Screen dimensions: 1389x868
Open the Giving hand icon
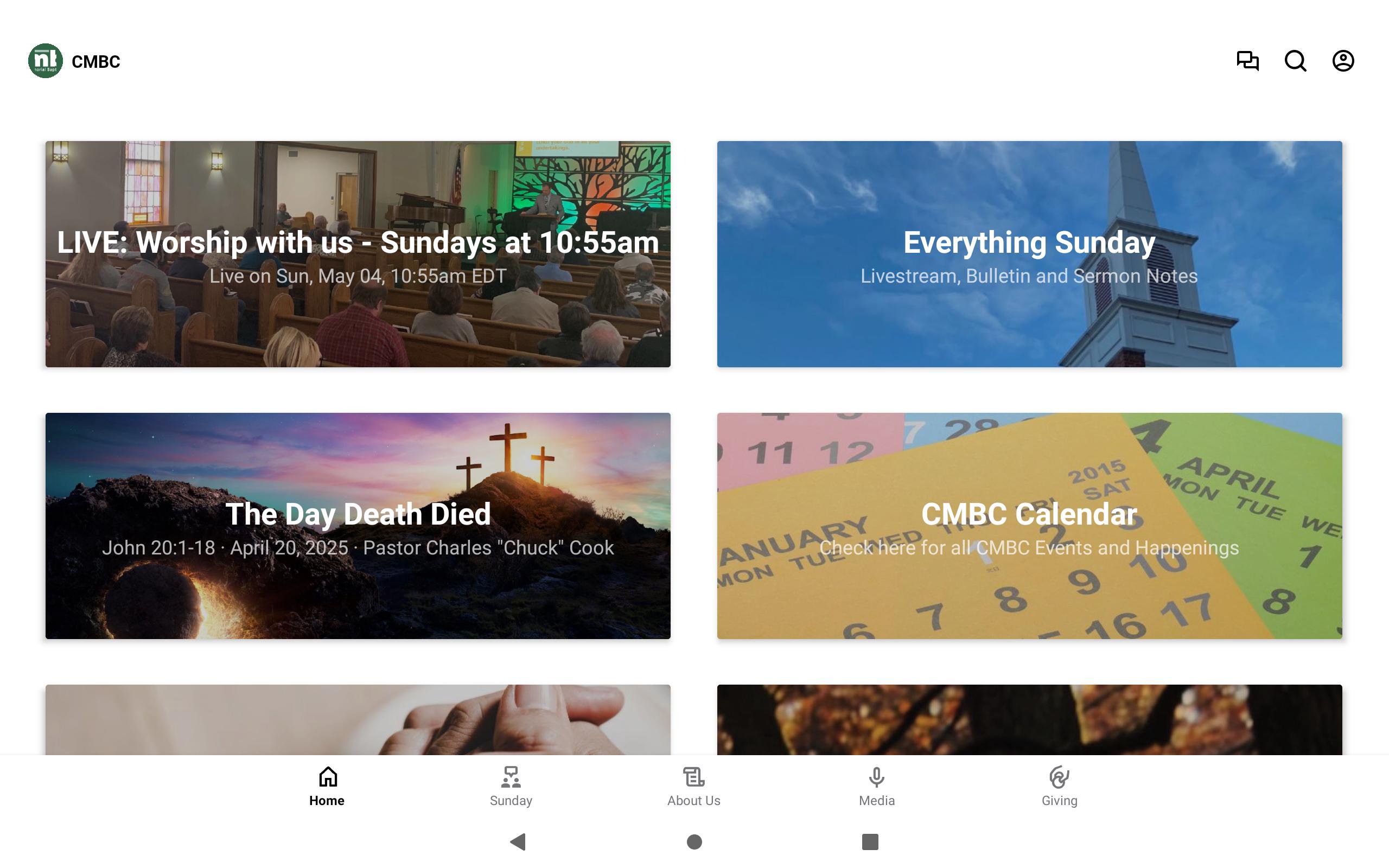coord(1060,777)
